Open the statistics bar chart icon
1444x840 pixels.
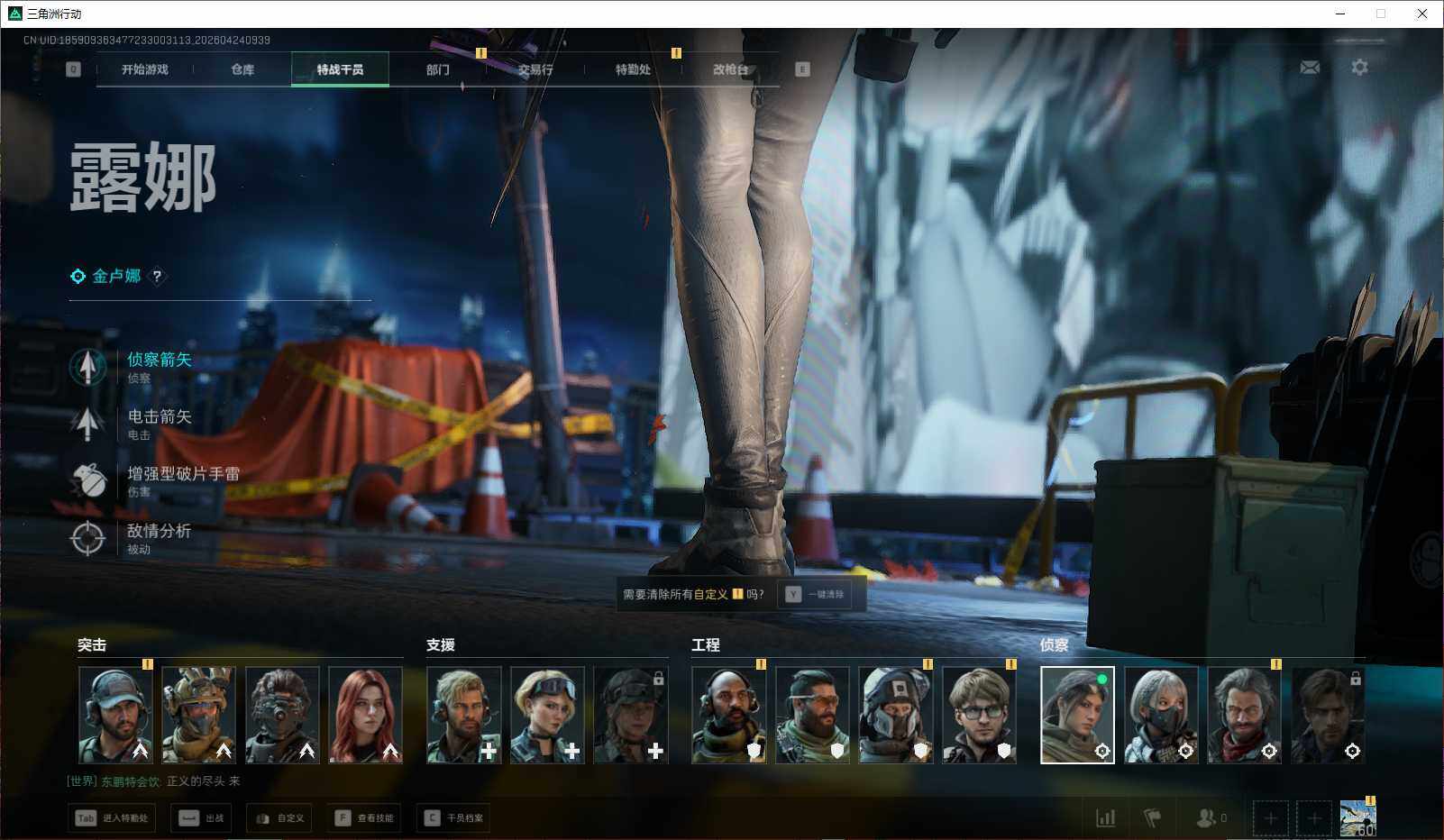[1105, 818]
